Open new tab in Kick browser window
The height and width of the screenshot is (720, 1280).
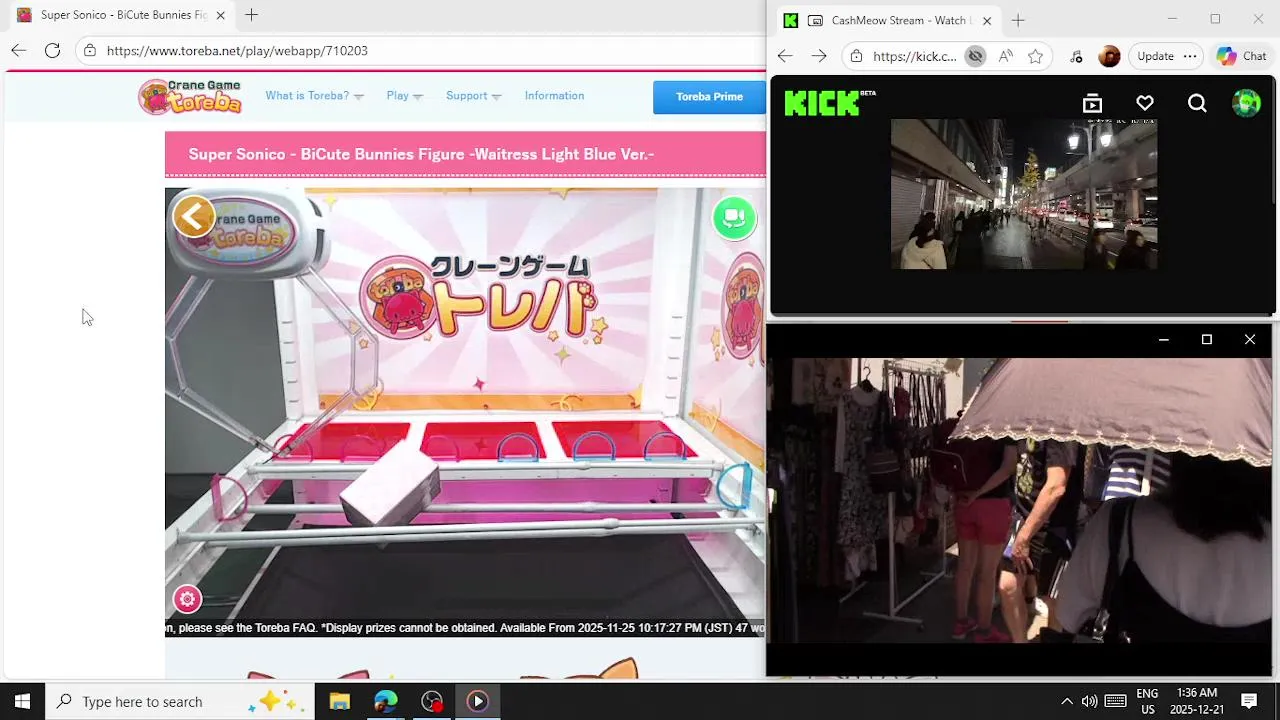tap(1018, 20)
